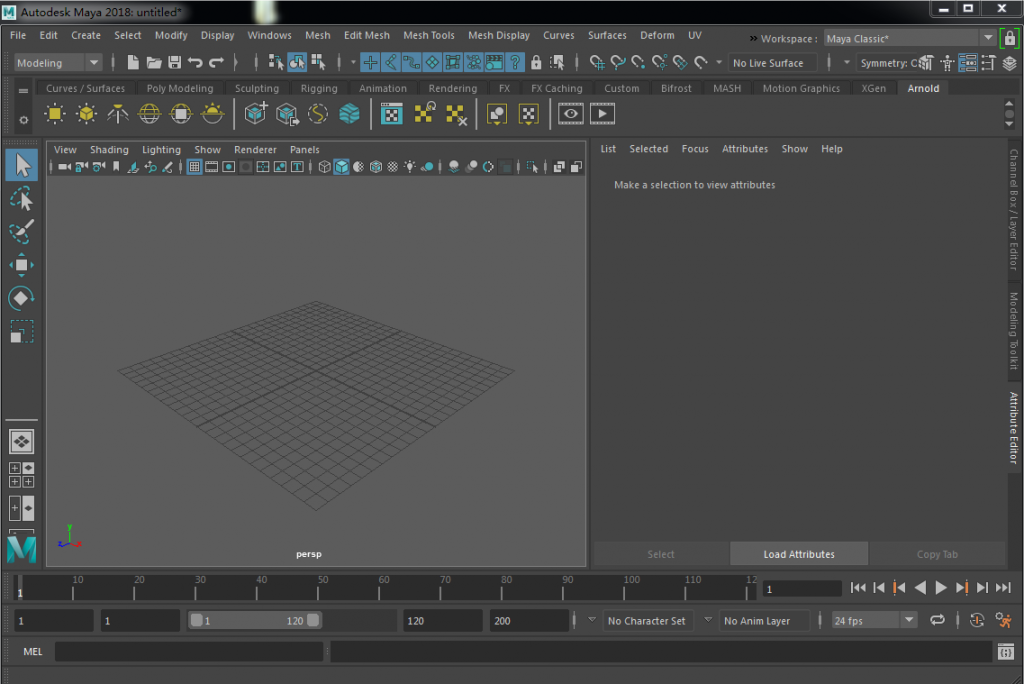Open the Maya Classic workspace dropdown
This screenshot has width=1024, height=684.
[x=988, y=39]
